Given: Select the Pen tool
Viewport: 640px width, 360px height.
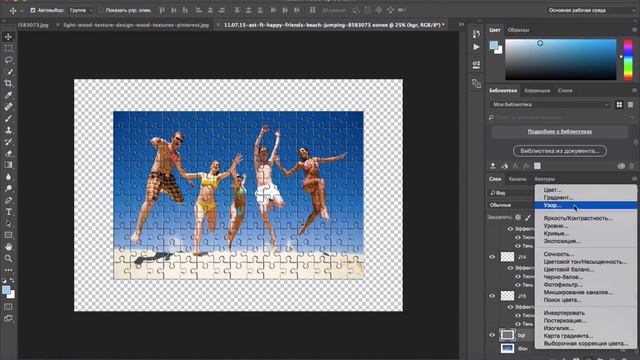Looking at the screenshot, I should [8, 200].
